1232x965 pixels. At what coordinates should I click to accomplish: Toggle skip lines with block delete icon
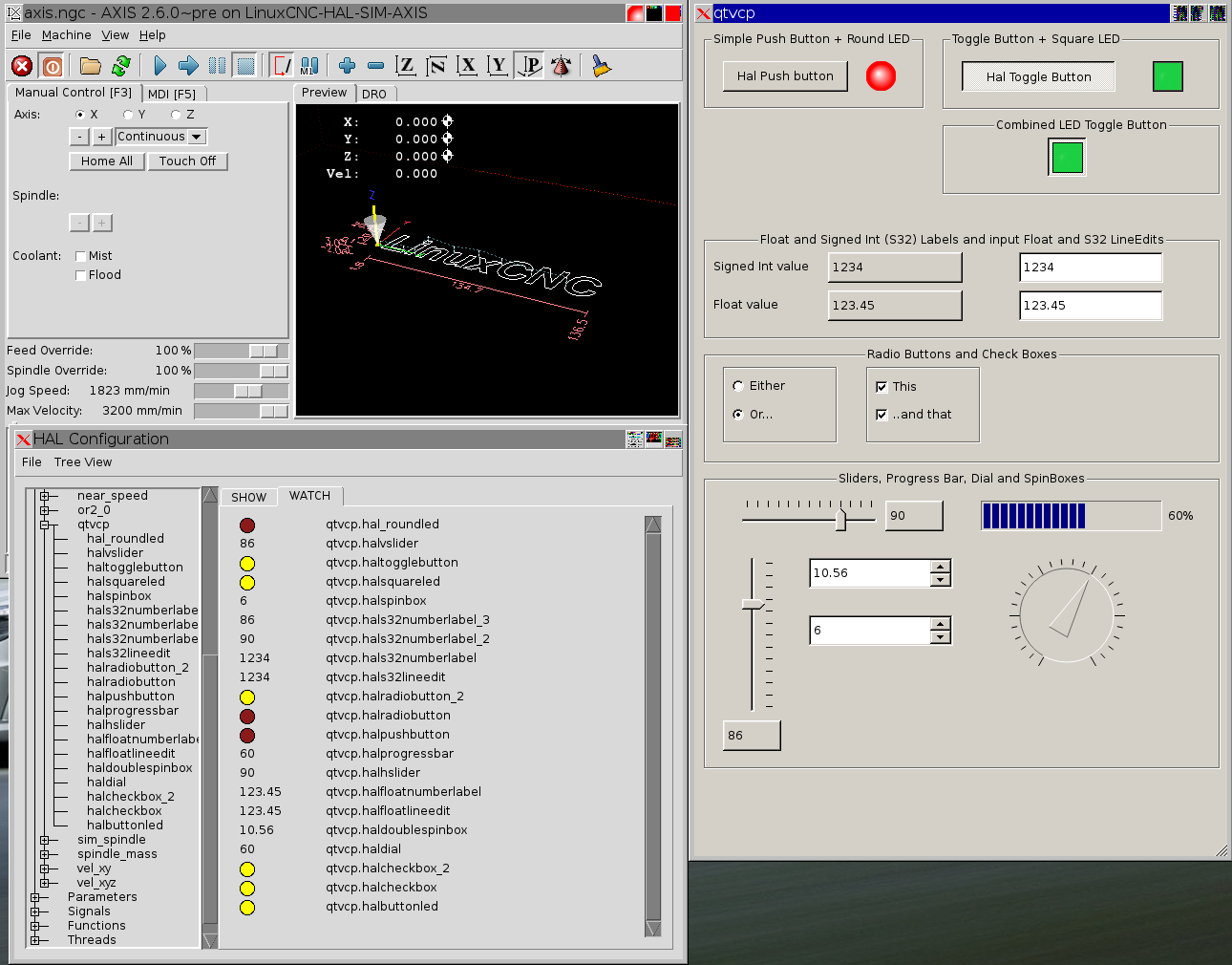pos(282,66)
